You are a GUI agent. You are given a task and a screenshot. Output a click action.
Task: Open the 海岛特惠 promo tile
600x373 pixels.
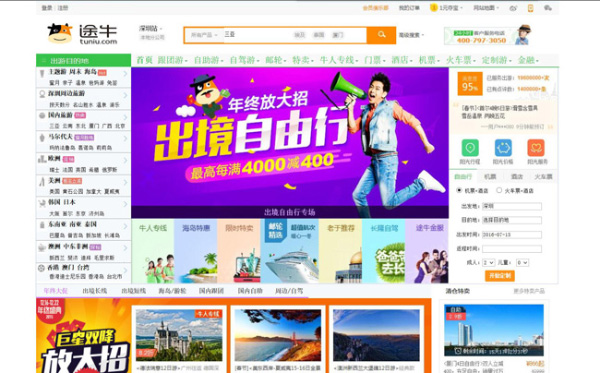point(196,251)
